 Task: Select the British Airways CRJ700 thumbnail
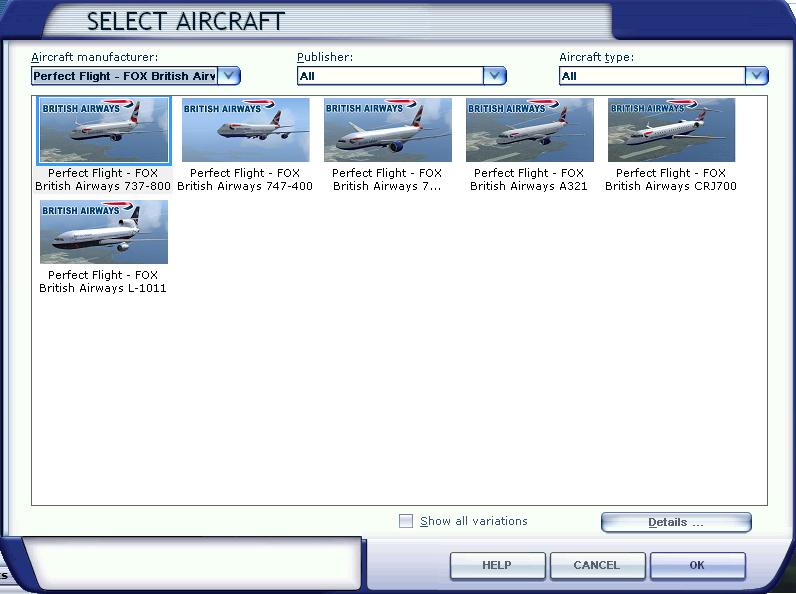(x=672, y=130)
